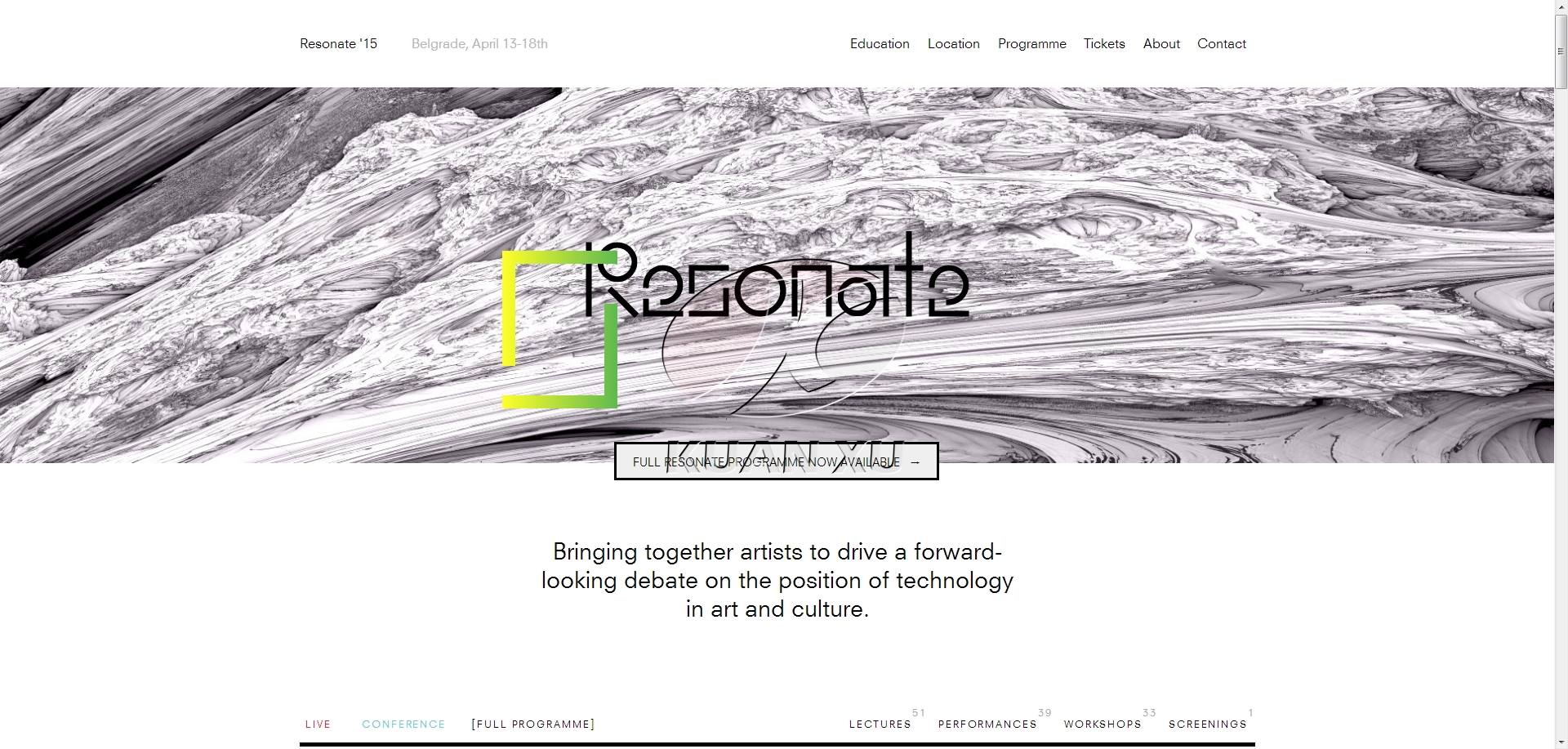This screenshot has height=749, width=1568.
Task: Switch to the LIVE filter
Action: tap(318, 724)
